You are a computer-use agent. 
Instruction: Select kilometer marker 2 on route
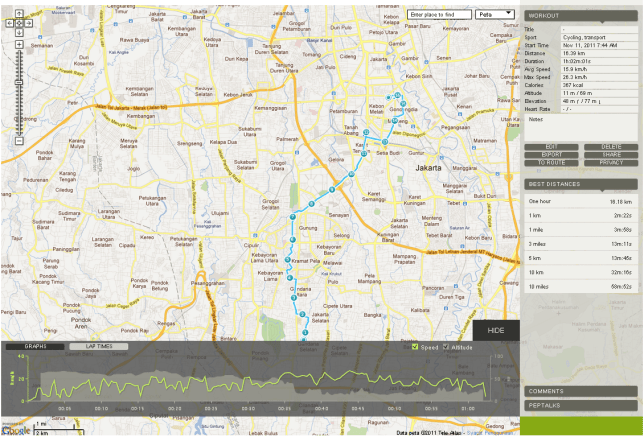pyautogui.click(x=302, y=315)
